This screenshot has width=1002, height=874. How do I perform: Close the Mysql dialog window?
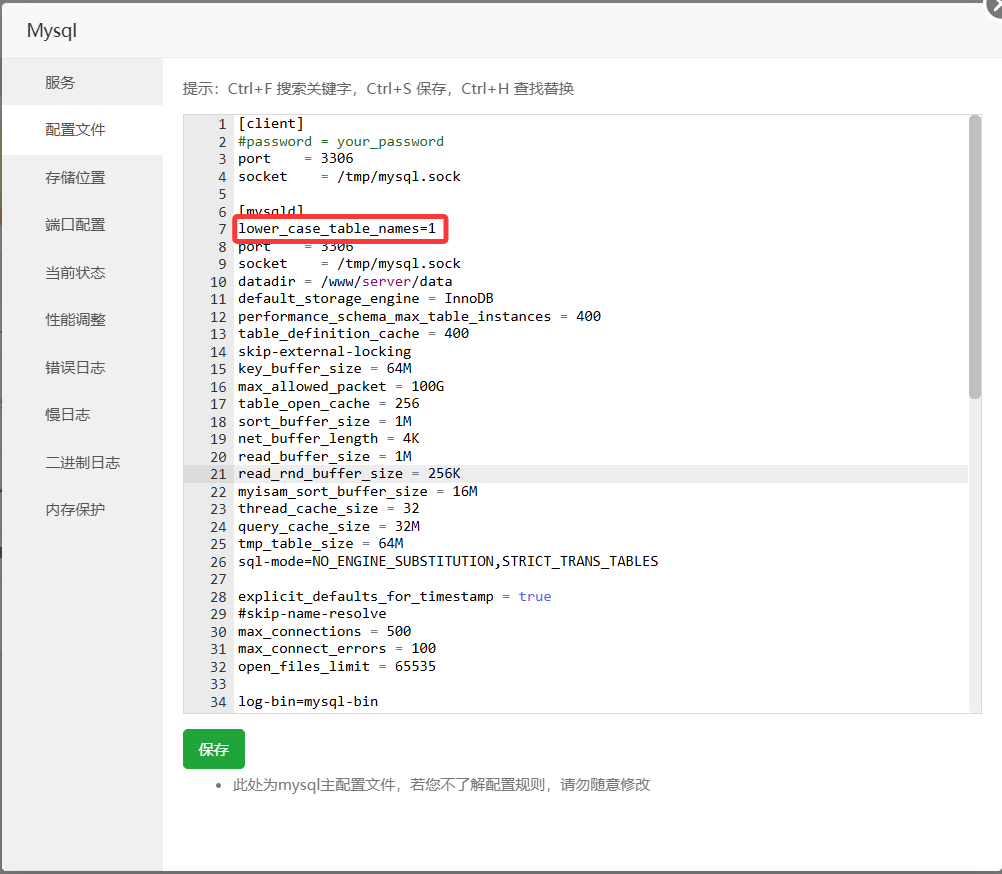tap(993, 5)
